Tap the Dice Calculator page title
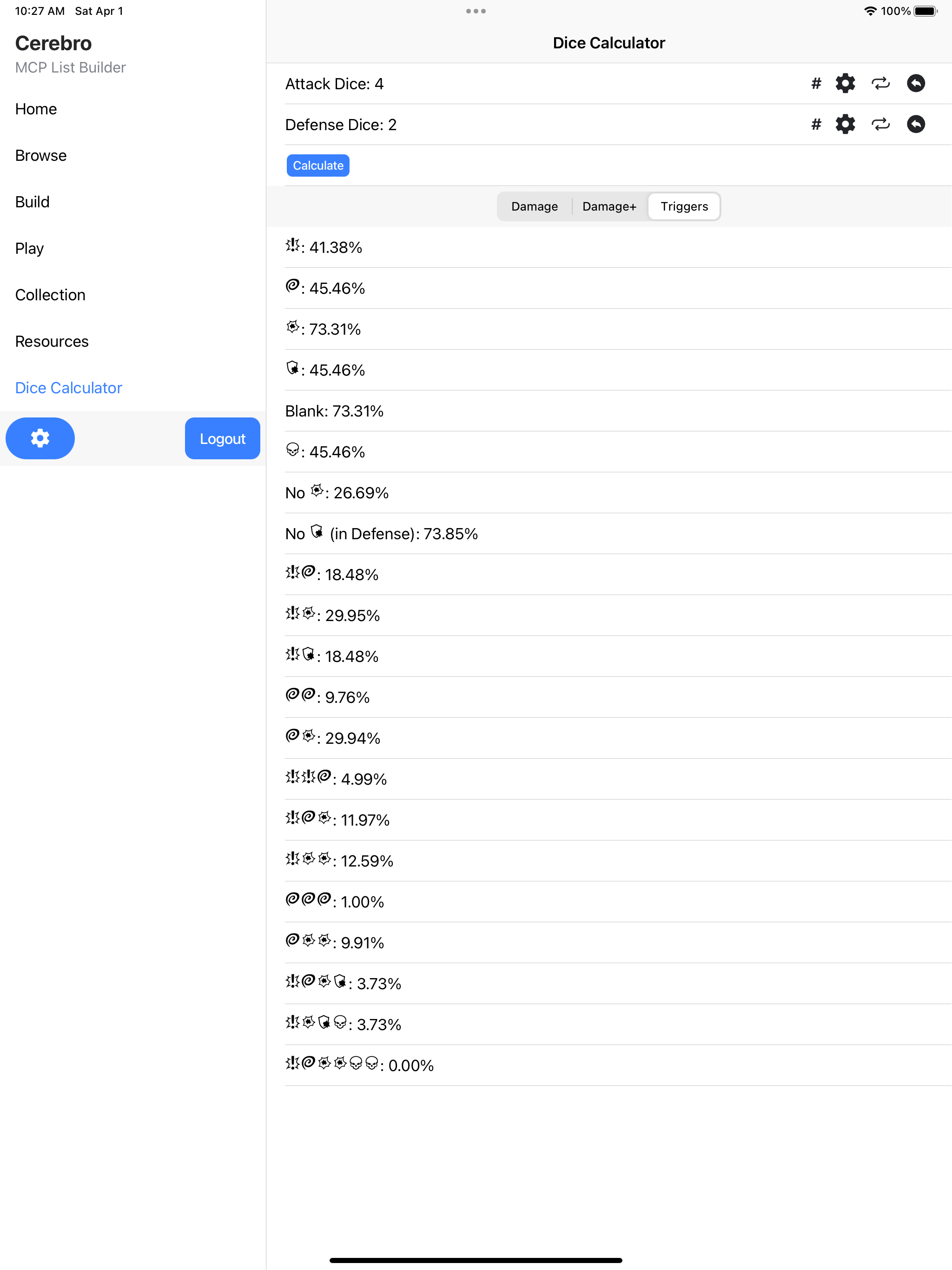952x1270 pixels. 608,43
